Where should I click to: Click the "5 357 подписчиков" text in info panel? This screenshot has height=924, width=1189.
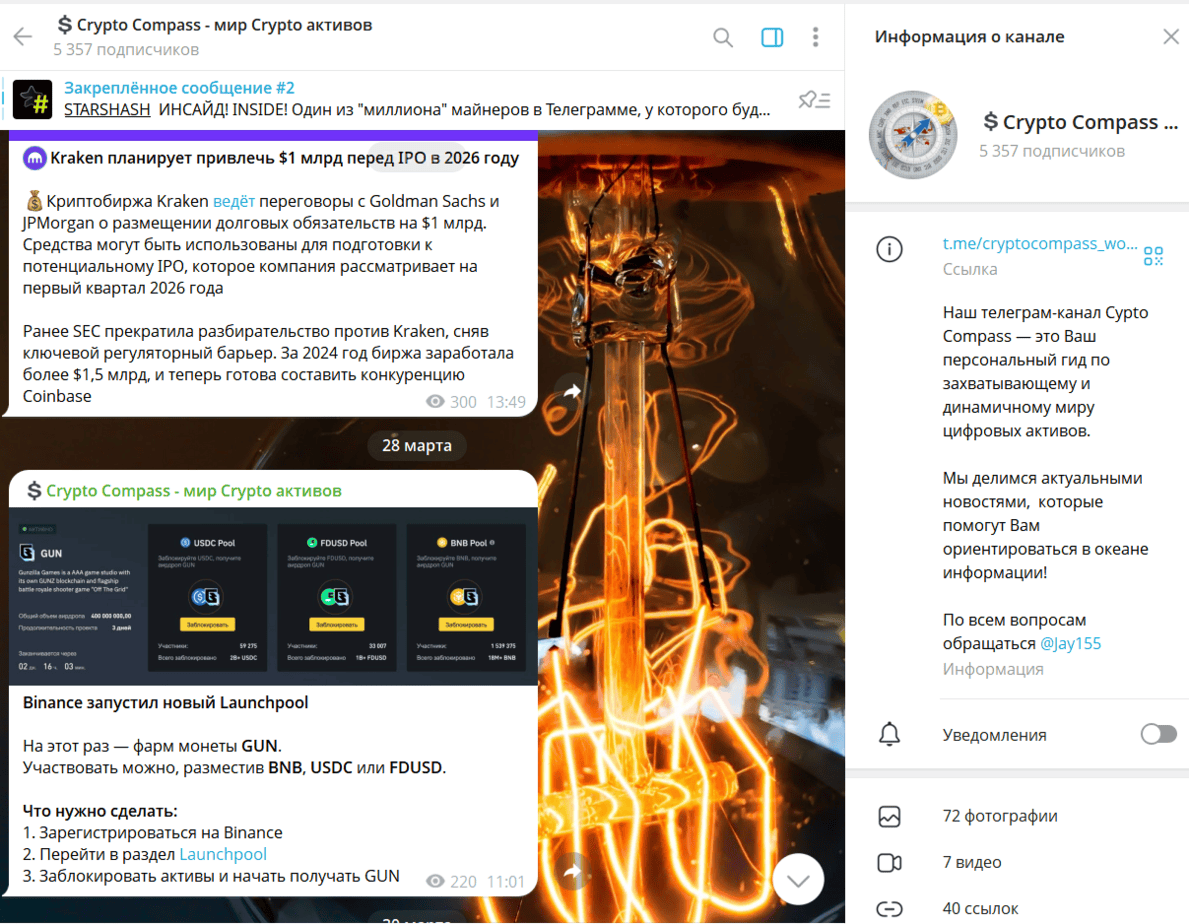pos(1052,151)
